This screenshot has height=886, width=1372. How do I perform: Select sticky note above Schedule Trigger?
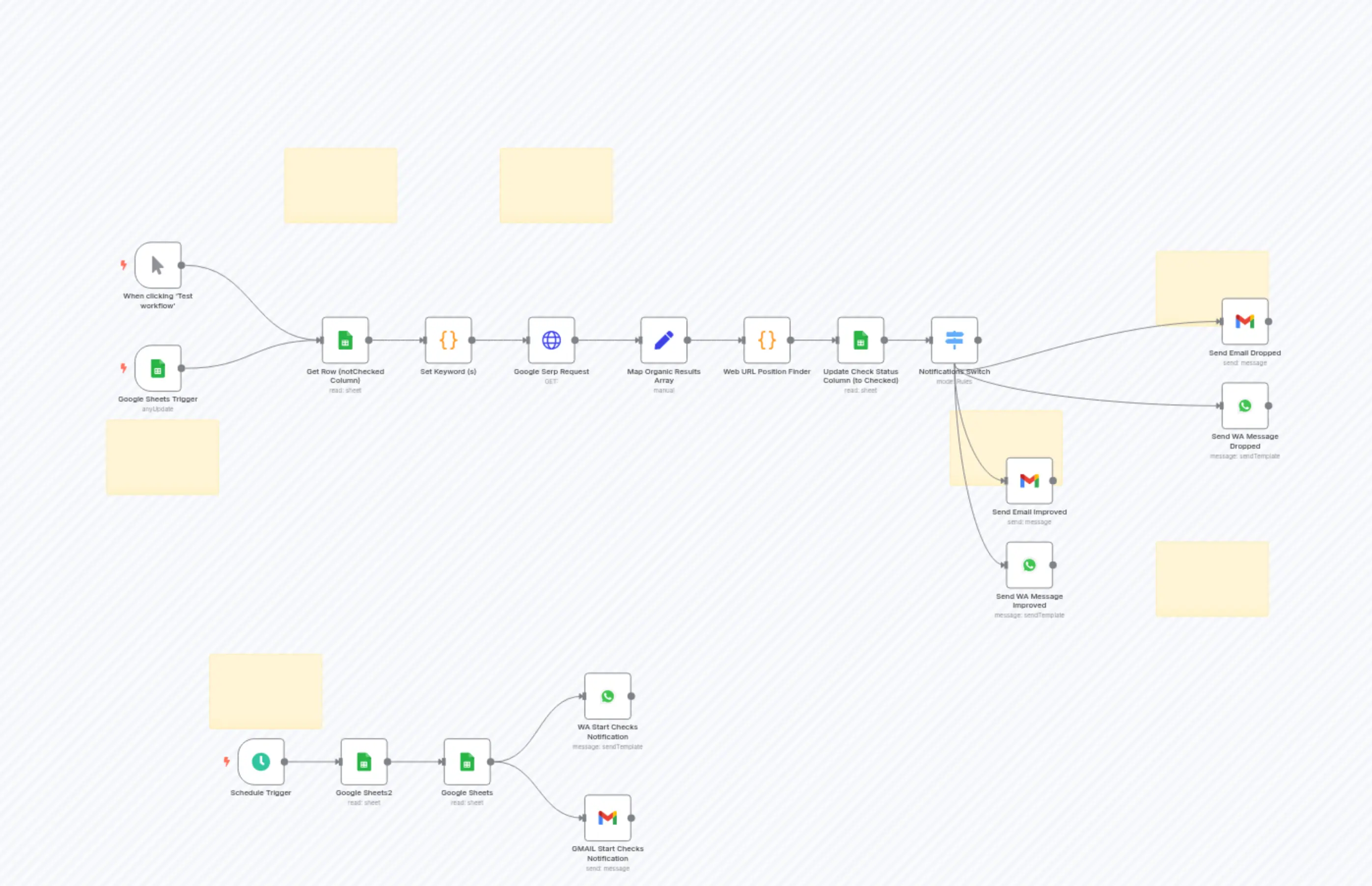[265, 691]
